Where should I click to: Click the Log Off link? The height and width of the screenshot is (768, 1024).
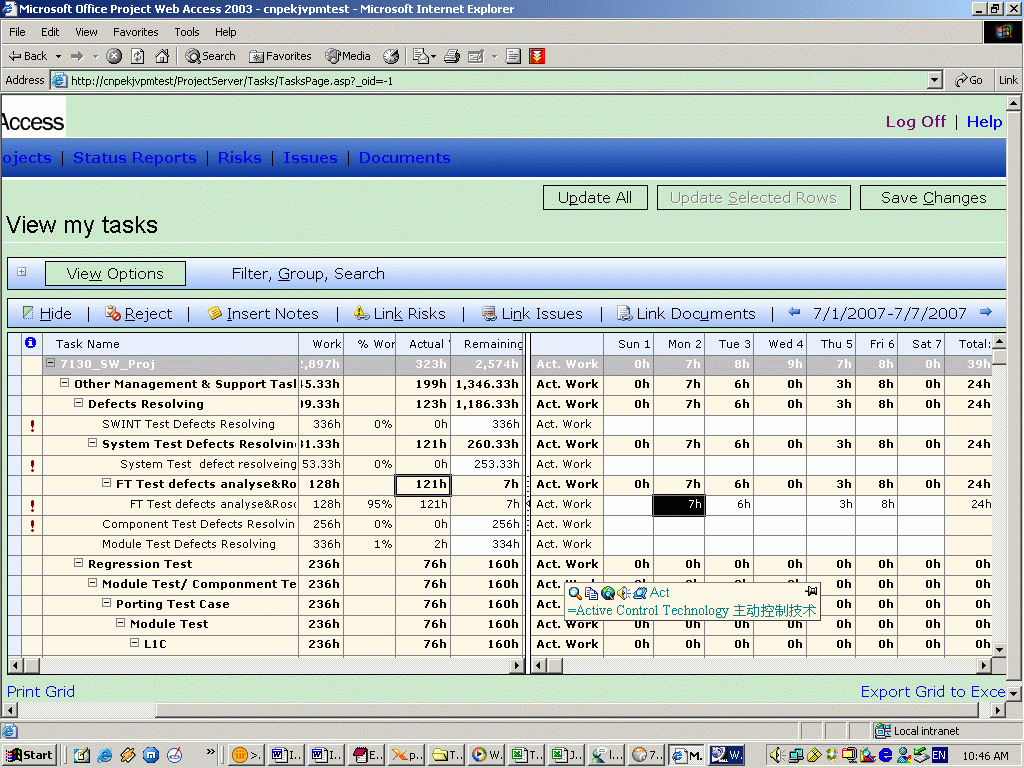916,121
